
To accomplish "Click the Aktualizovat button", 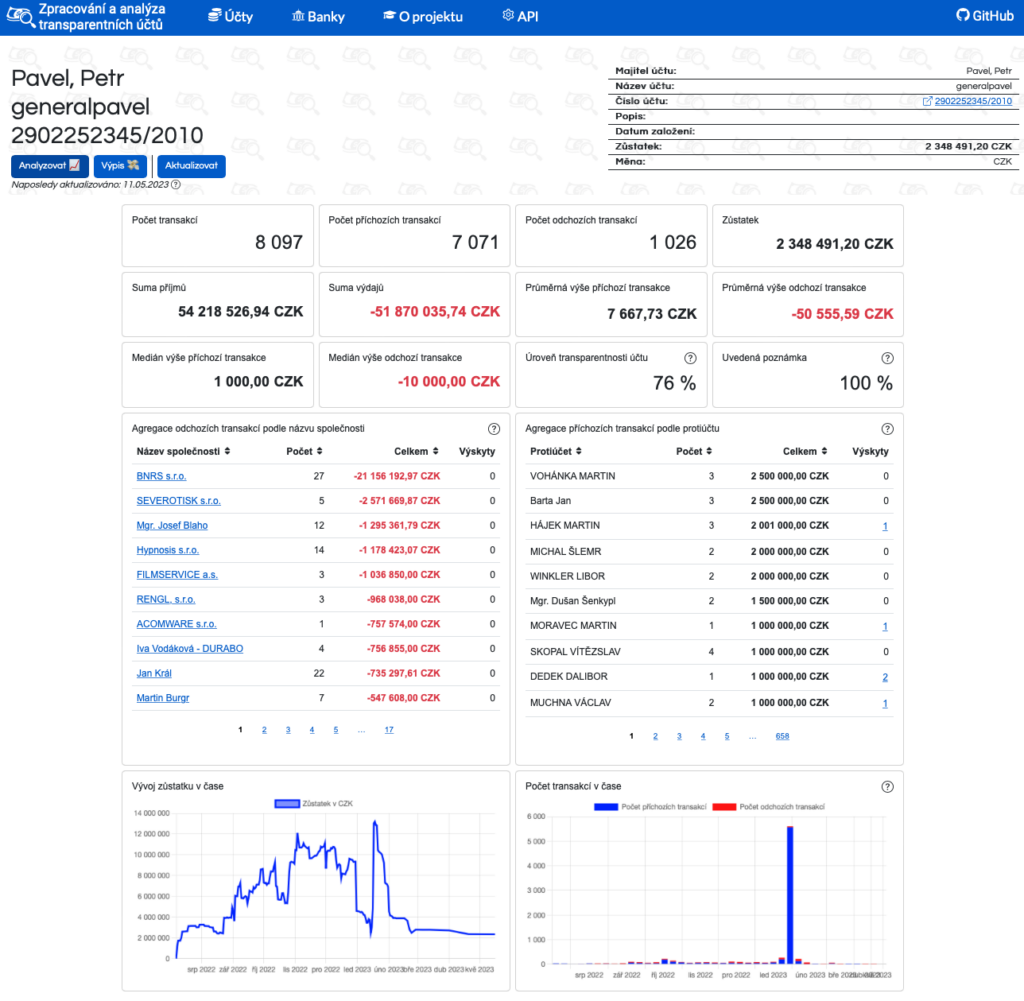I will click(x=191, y=166).
